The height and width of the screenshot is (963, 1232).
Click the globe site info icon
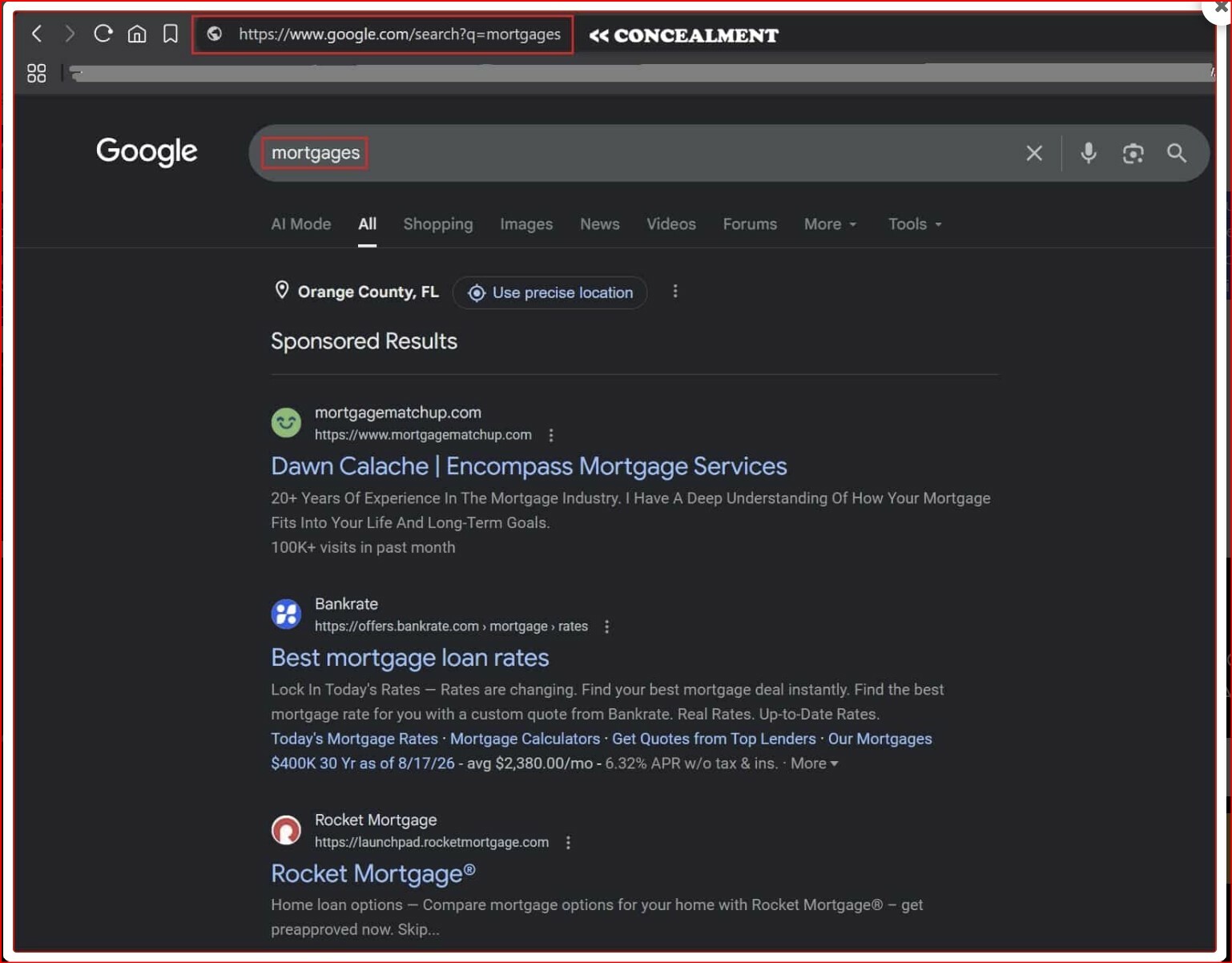pos(214,34)
